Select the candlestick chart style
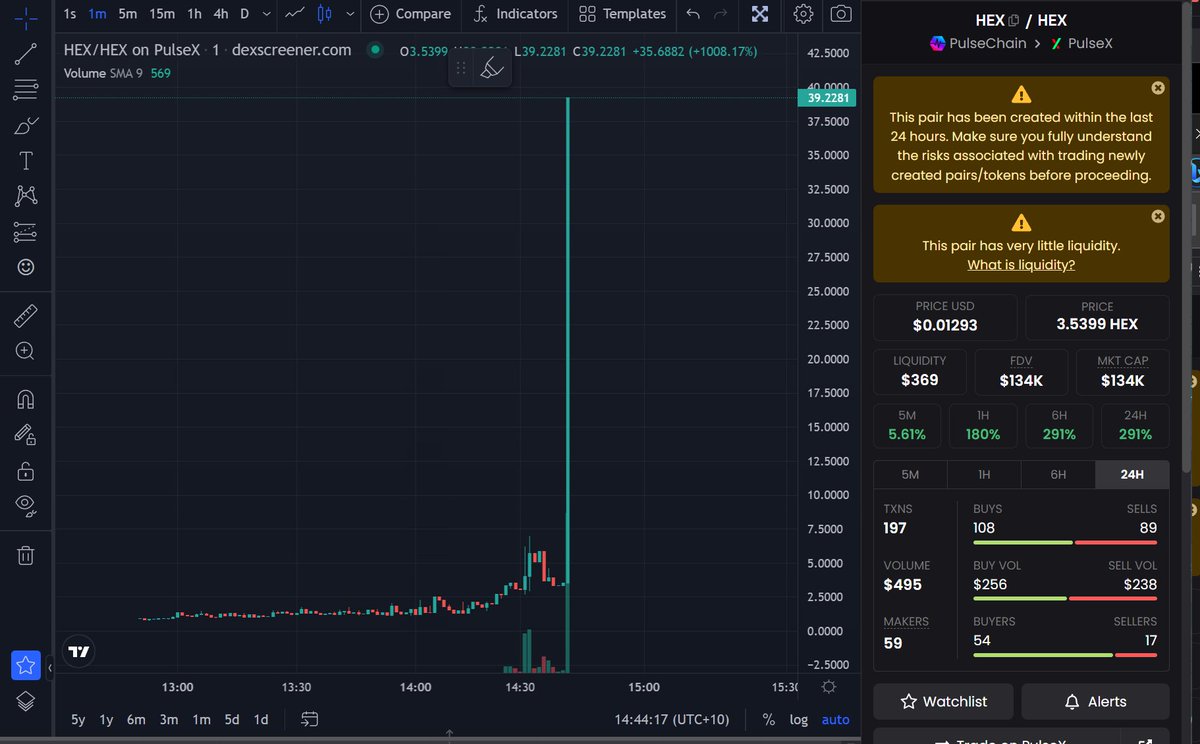The image size is (1200, 744). [x=324, y=14]
